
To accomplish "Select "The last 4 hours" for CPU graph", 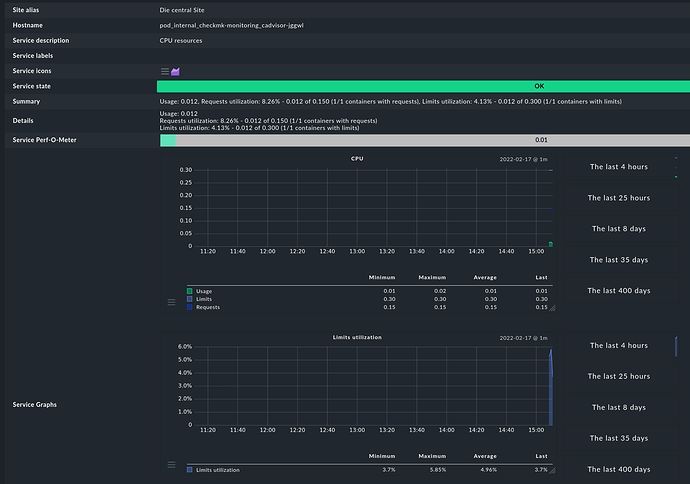I will [619, 167].
